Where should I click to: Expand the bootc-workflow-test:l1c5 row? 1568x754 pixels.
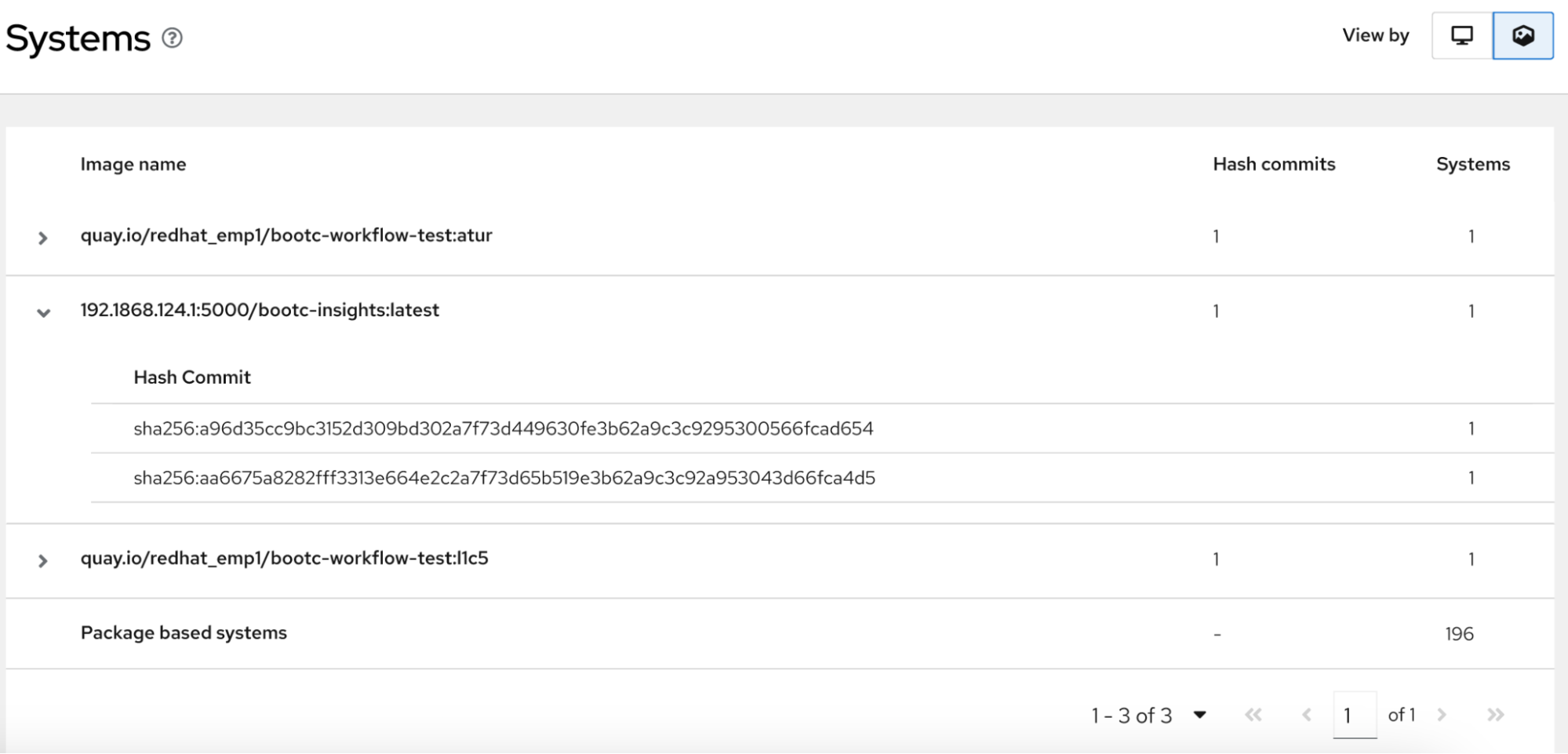click(43, 559)
